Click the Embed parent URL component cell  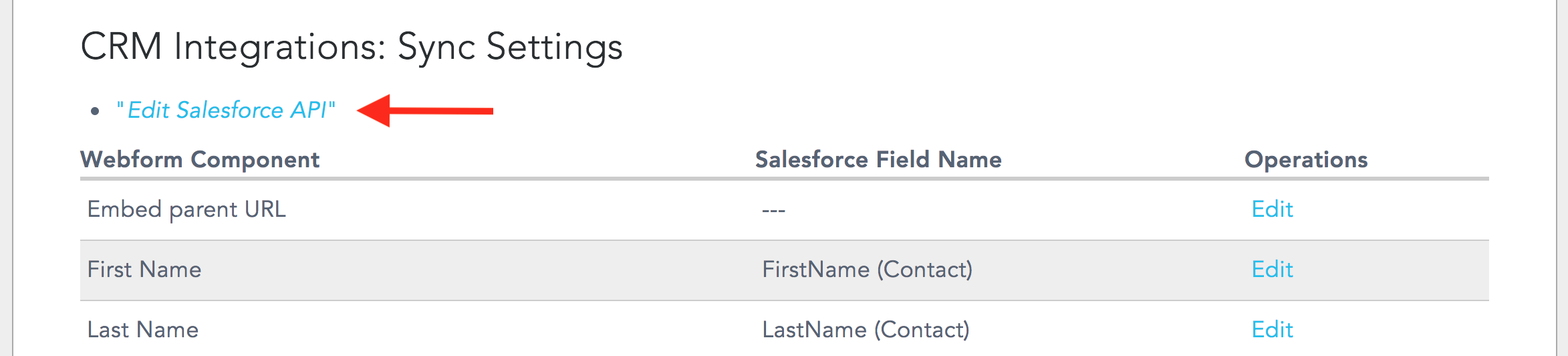186,209
